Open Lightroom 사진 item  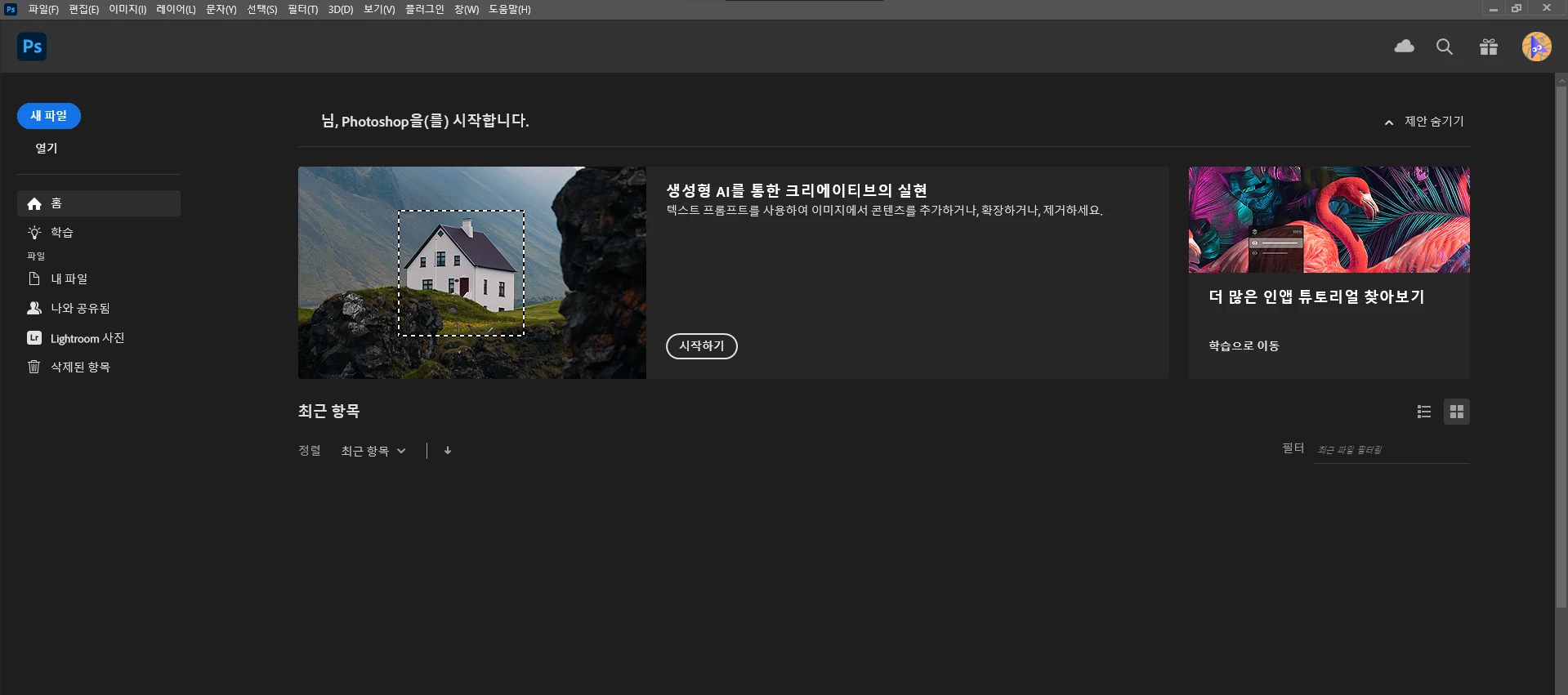point(99,337)
